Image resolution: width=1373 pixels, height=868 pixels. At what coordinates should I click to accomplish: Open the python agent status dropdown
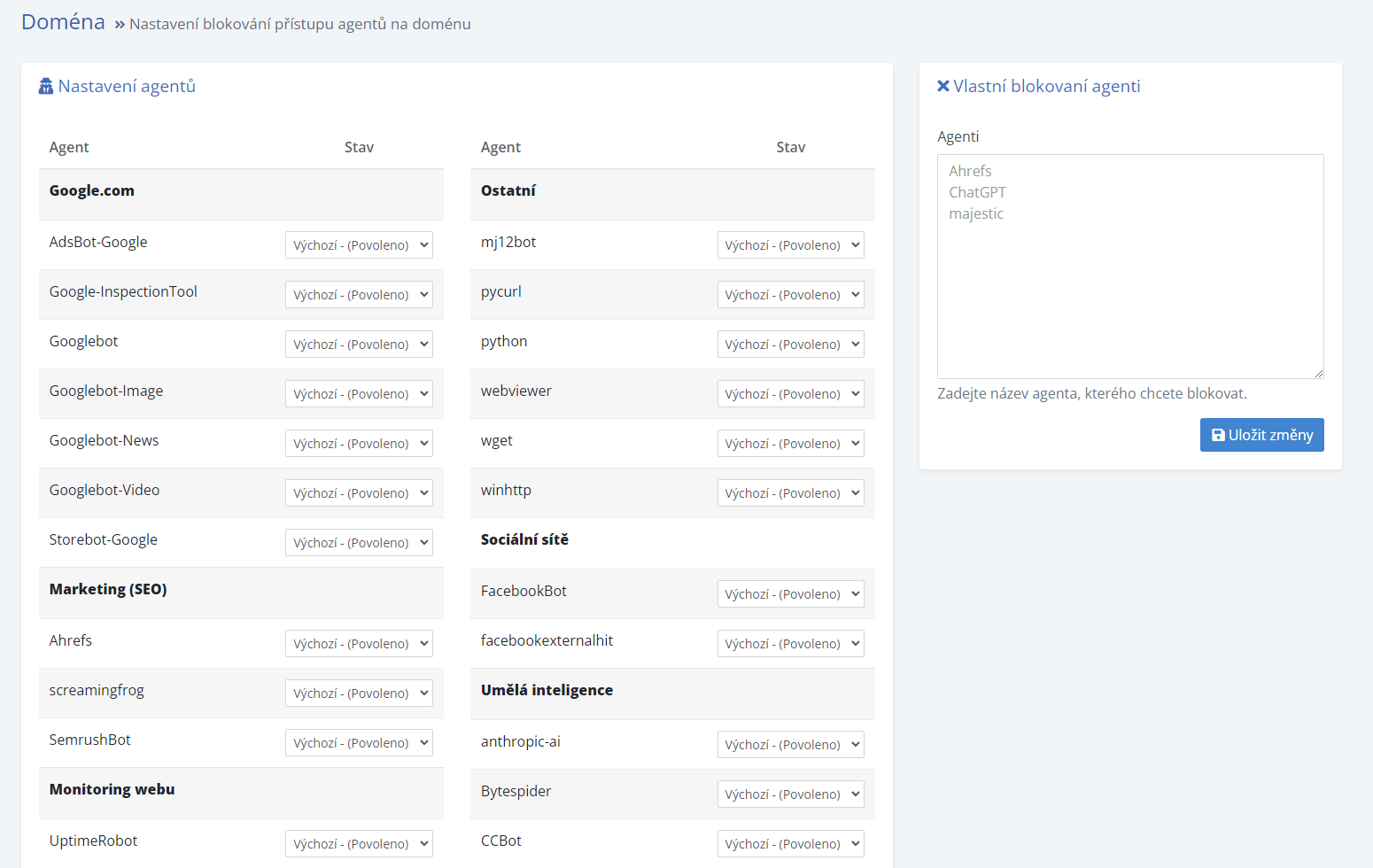[x=790, y=345]
